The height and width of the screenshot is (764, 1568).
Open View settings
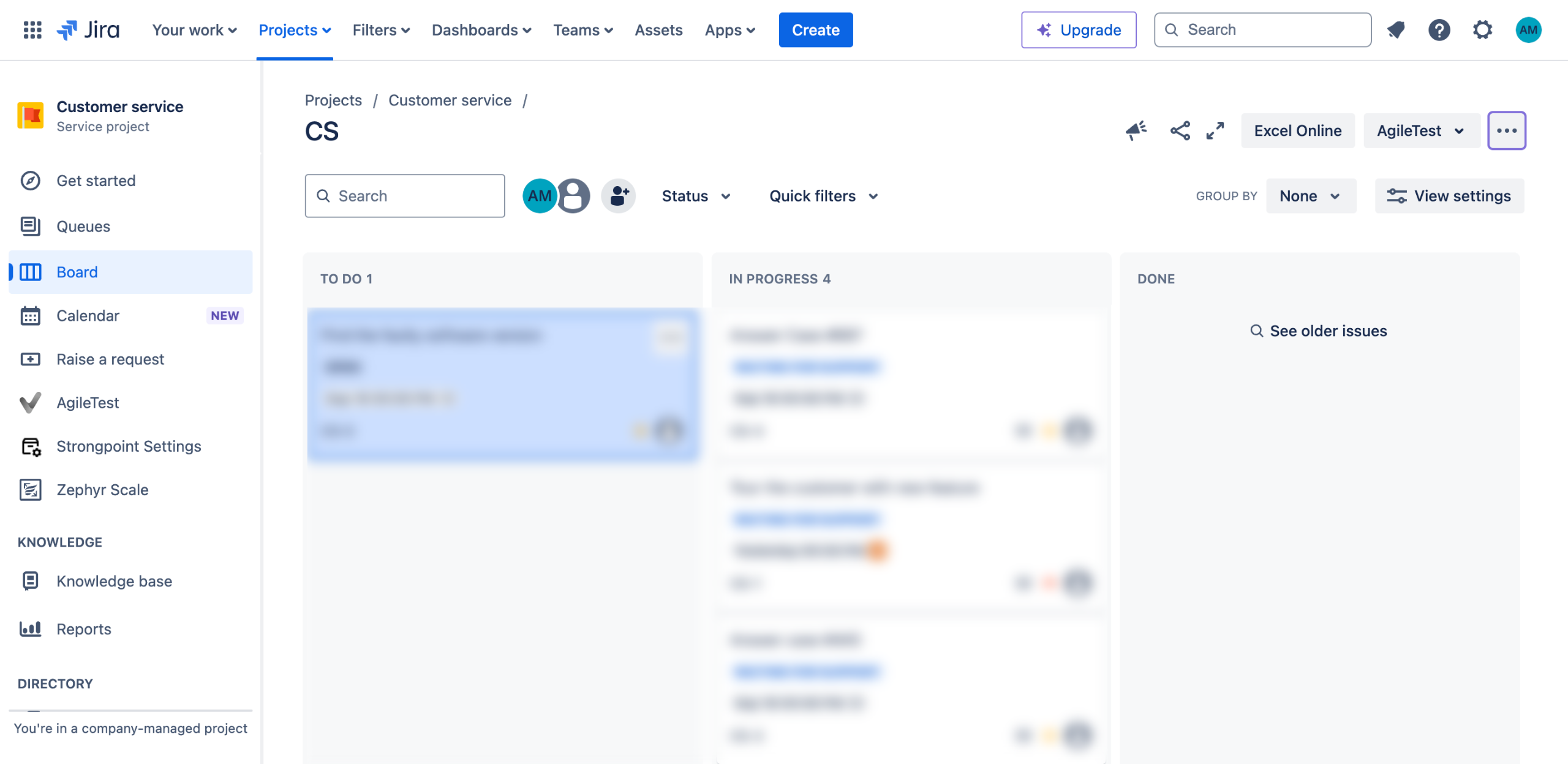point(1449,196)
